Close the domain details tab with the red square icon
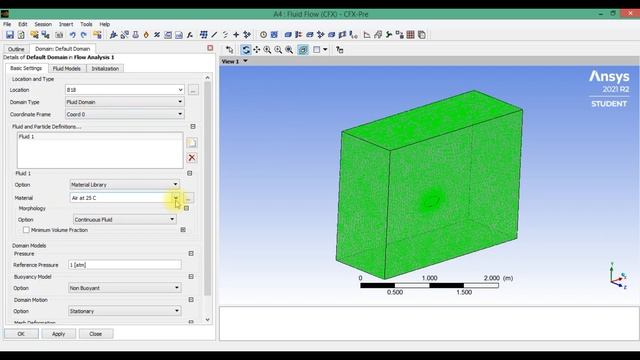 (210, 48)
